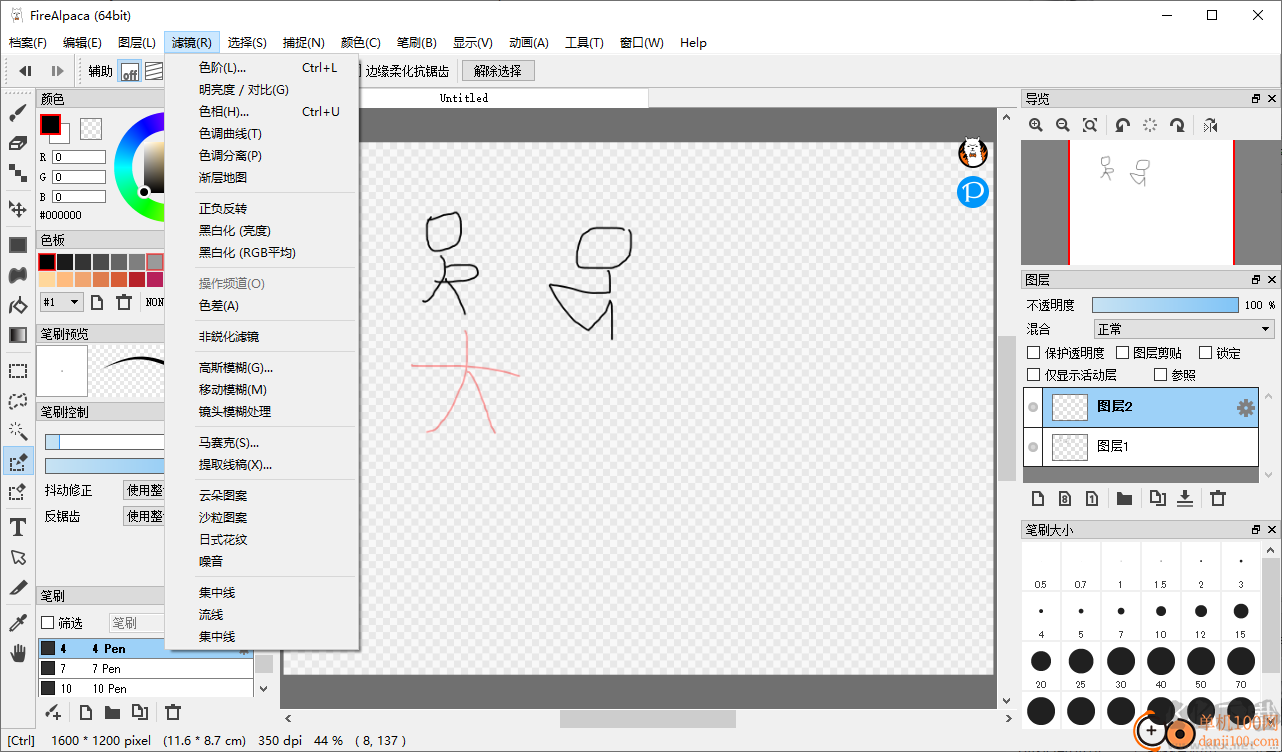Float the 图层 panel
The image size is (1282, 752).
[x=1256, y=280]
